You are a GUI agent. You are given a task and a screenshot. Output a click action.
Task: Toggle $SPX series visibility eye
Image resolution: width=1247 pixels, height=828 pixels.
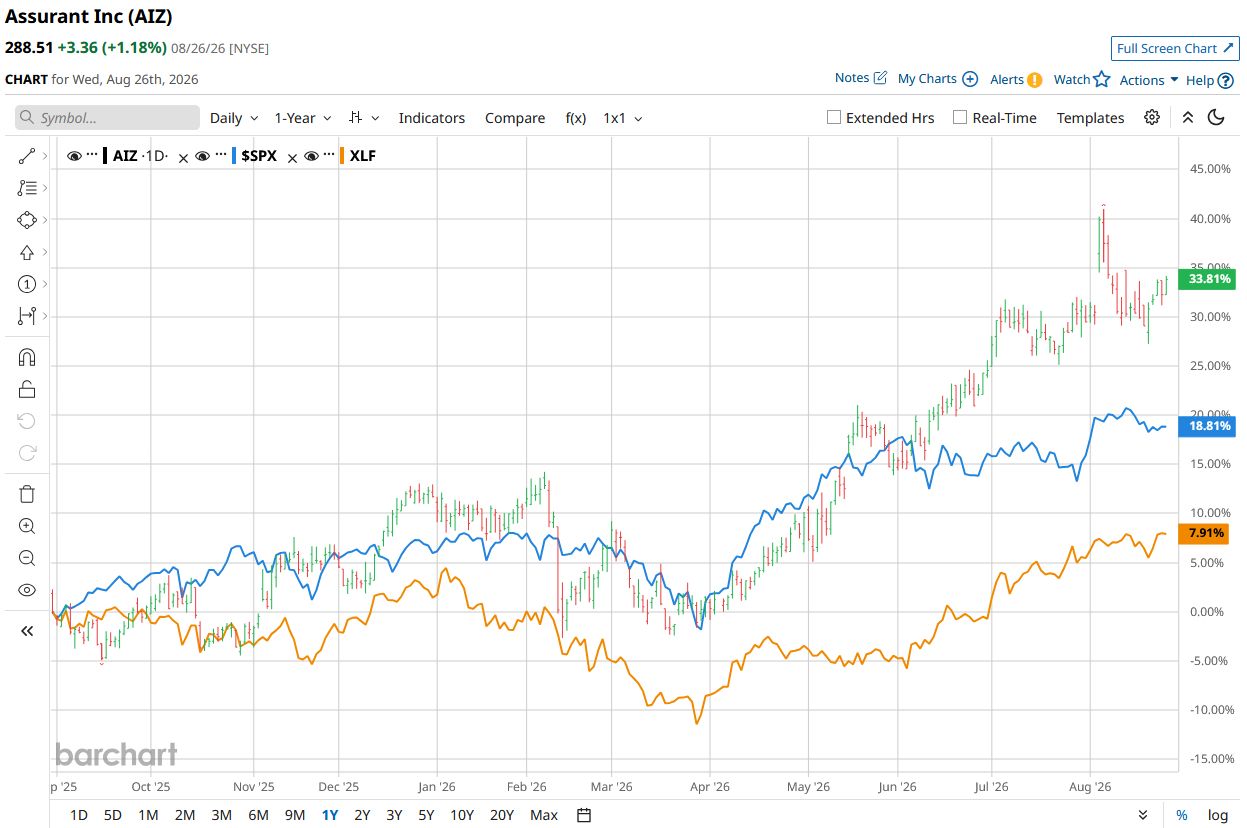pyautogui.click(x=203, y=156)
